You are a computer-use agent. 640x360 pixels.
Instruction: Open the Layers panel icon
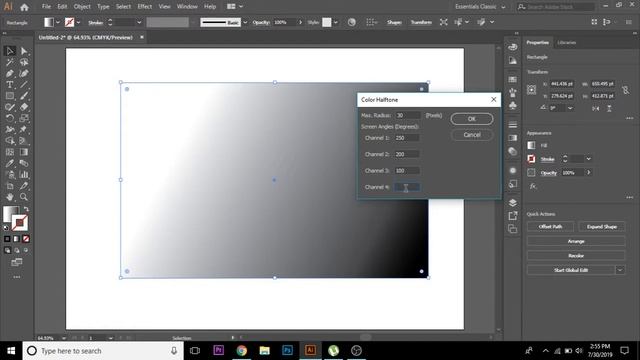[x=513, y=203]
